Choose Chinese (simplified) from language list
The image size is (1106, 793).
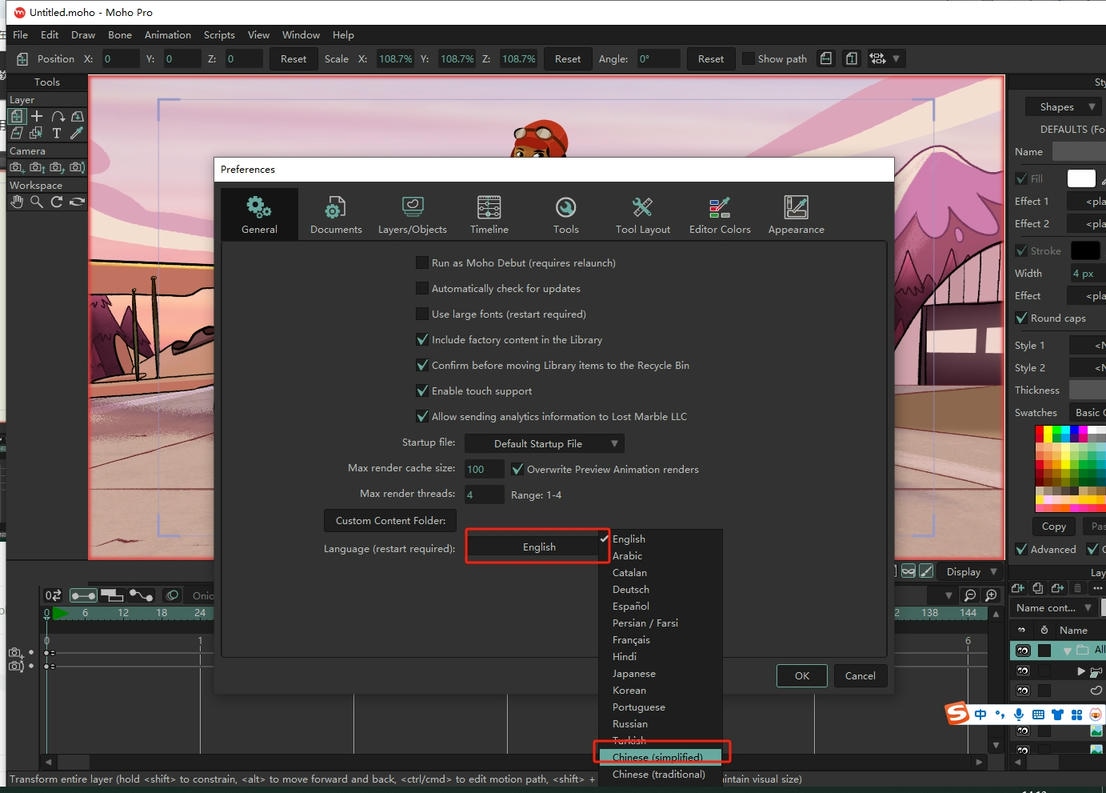point(658,757)
